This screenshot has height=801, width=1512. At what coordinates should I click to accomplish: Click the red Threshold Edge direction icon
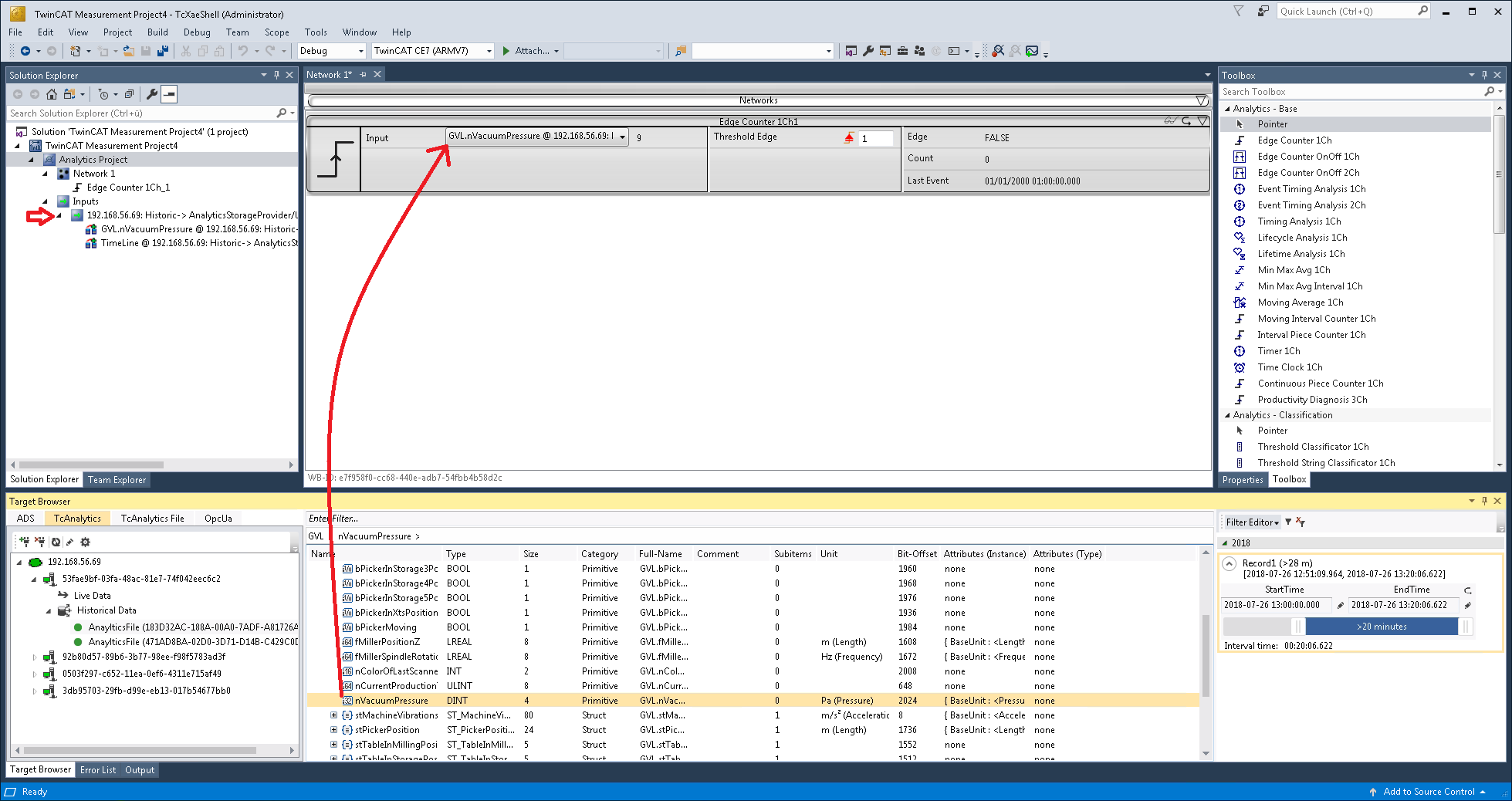(849, 138)
